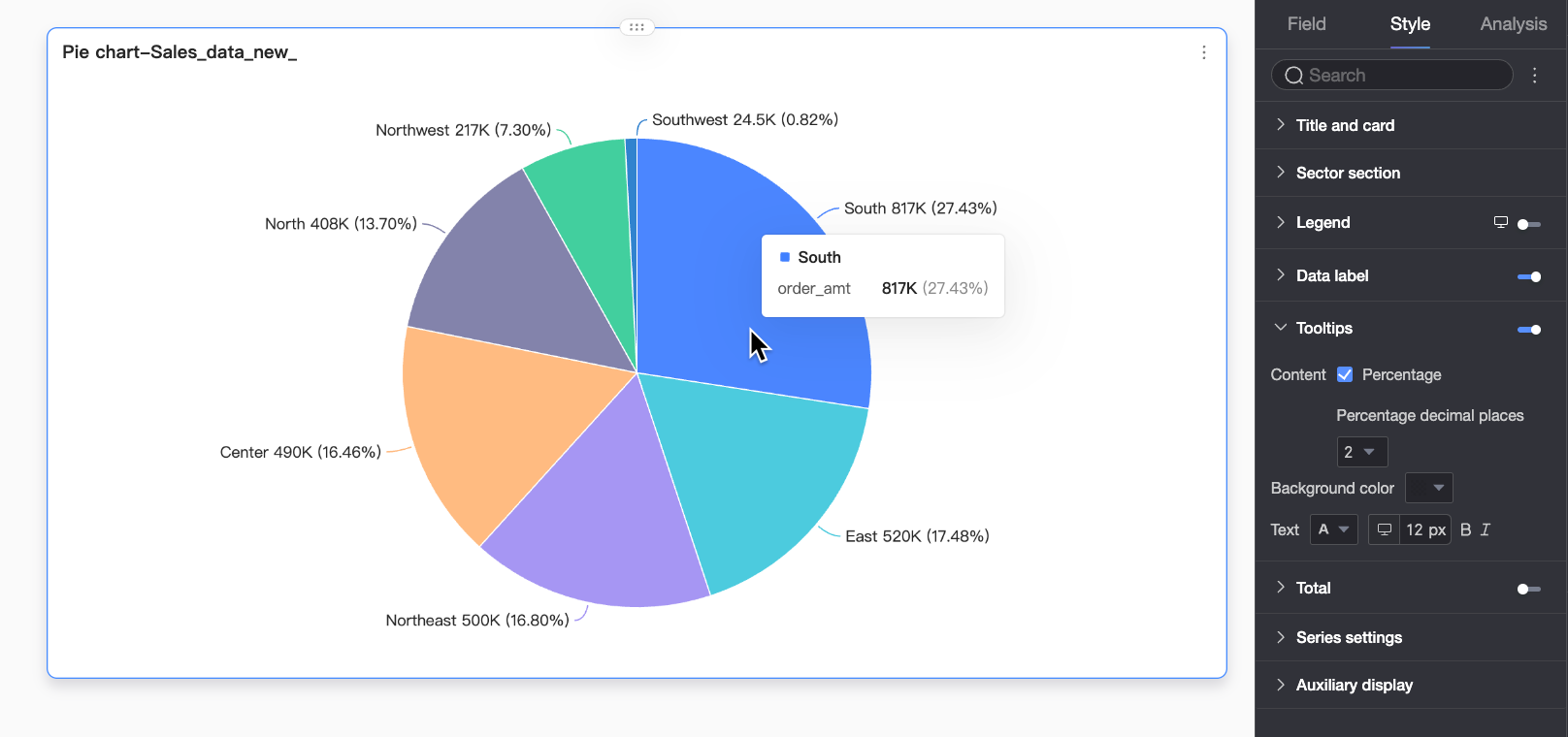This screenshot has height=737, width=1568.
Task: Turn on the Legend switch
Action: pyautogui.click(x=1529, y=224)
